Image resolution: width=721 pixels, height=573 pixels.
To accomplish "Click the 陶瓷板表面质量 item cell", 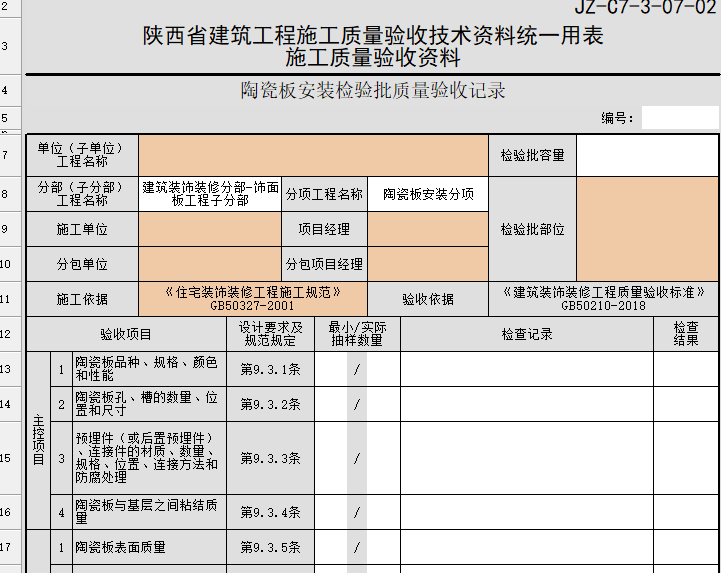I will click(x=150, y=548).
